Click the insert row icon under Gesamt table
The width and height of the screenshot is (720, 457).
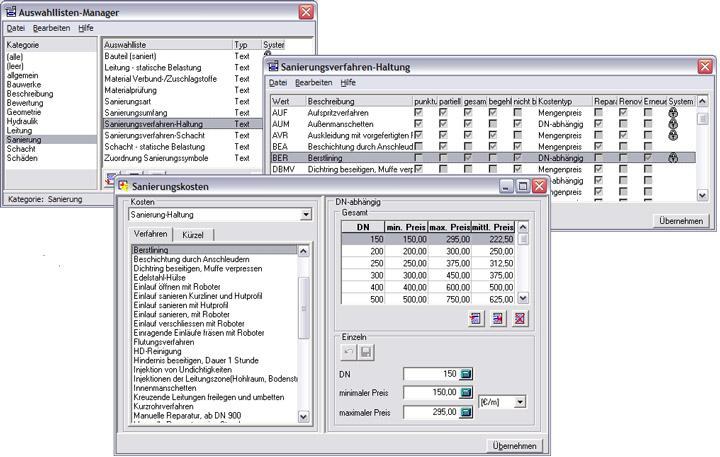pos(497,318)
